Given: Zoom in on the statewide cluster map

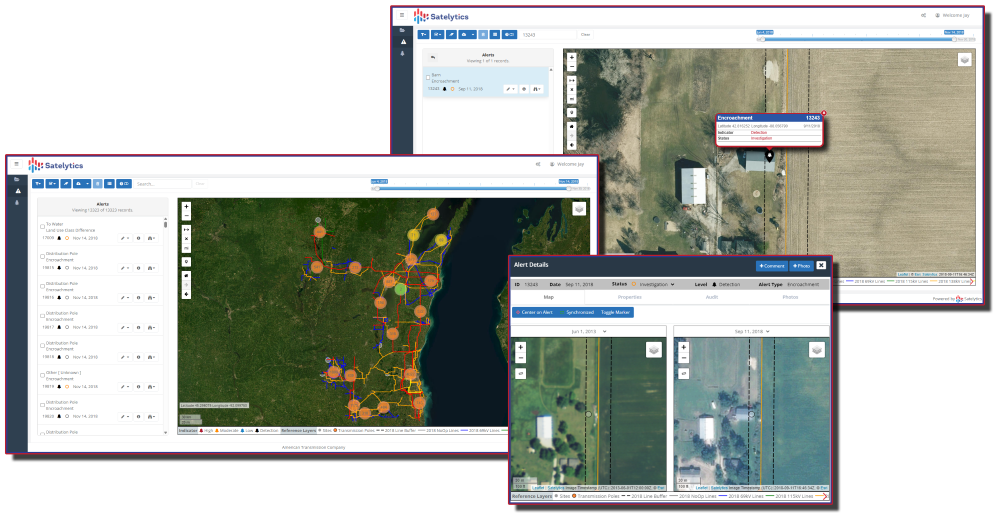Looking at the screenshot, I should [x=186, y=207].
